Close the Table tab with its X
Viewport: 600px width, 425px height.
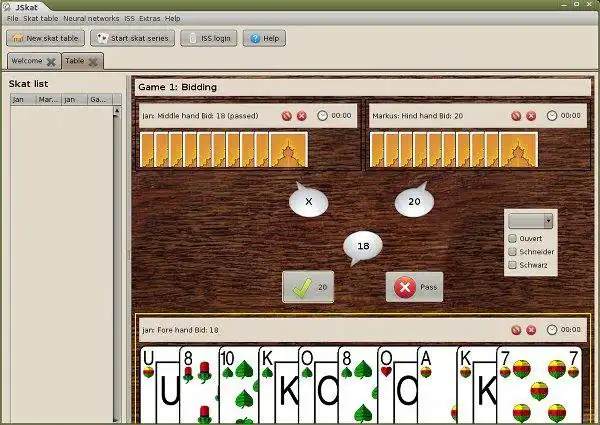coord(93,62)
